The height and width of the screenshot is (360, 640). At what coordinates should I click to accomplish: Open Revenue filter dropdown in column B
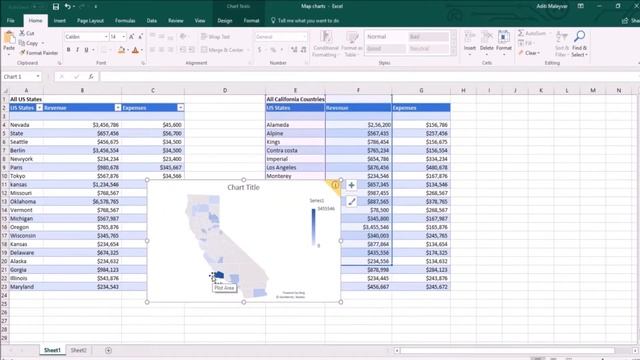118,108
